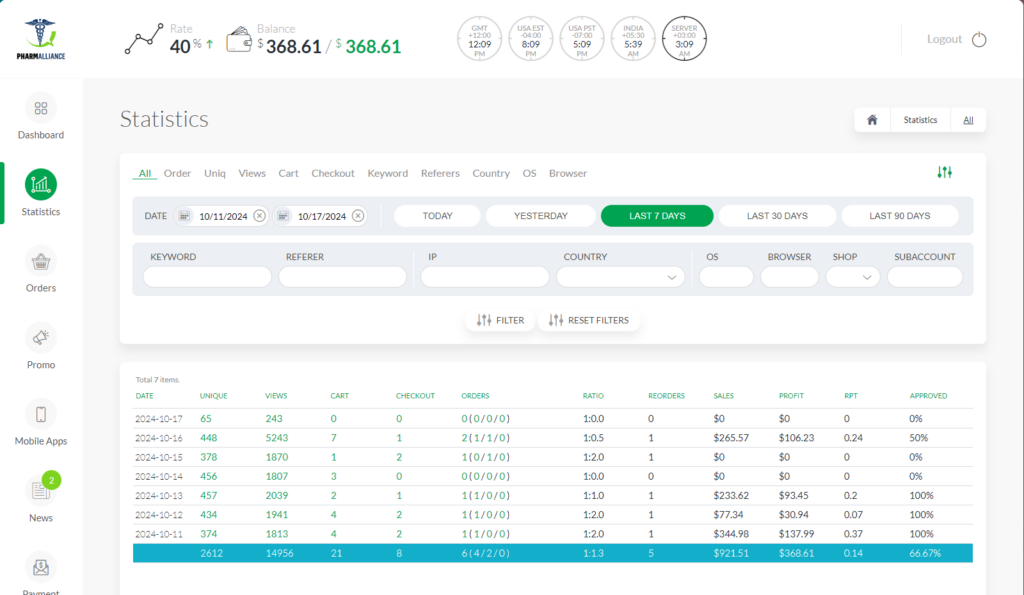Open the Mobile Apps phone icon
Viewport: 1024px width, 595px height.
40,414
